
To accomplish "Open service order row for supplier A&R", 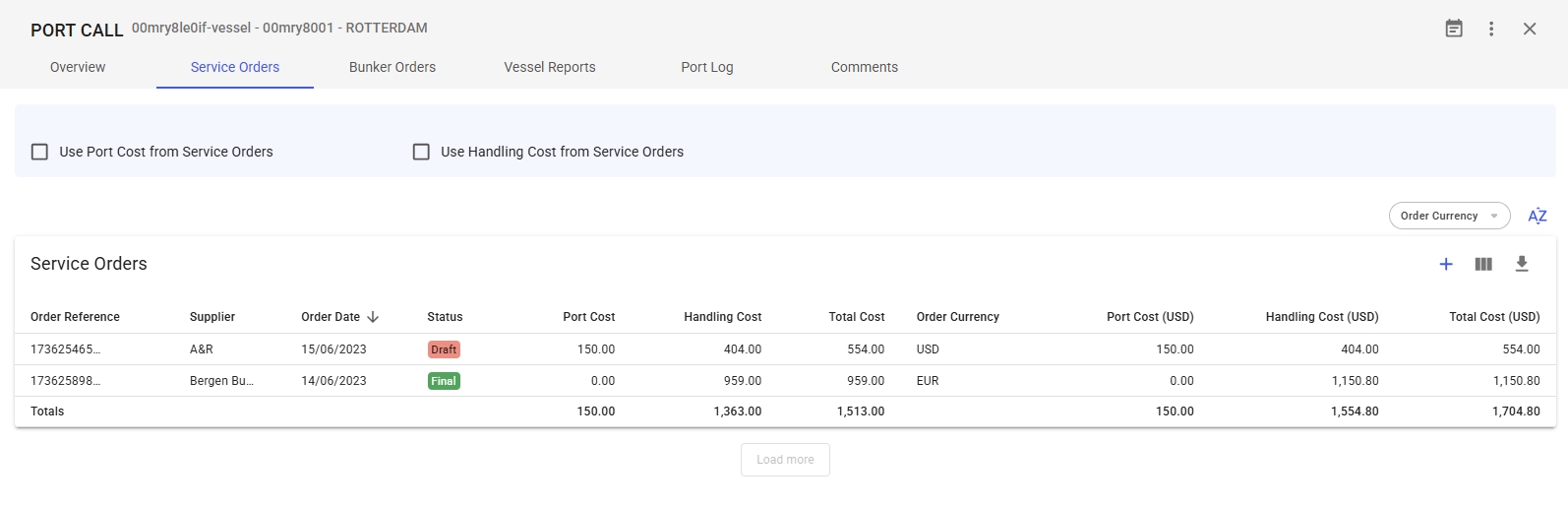I will point(202,349).
